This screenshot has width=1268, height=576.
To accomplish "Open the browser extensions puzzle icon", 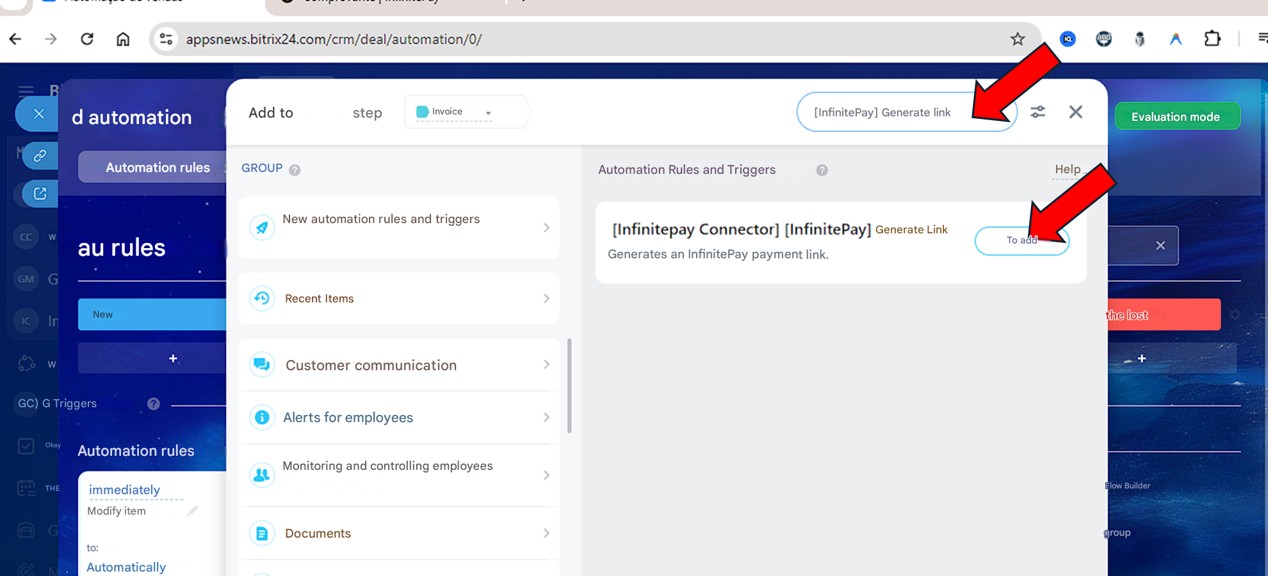I will click(x=1212, y=39).
